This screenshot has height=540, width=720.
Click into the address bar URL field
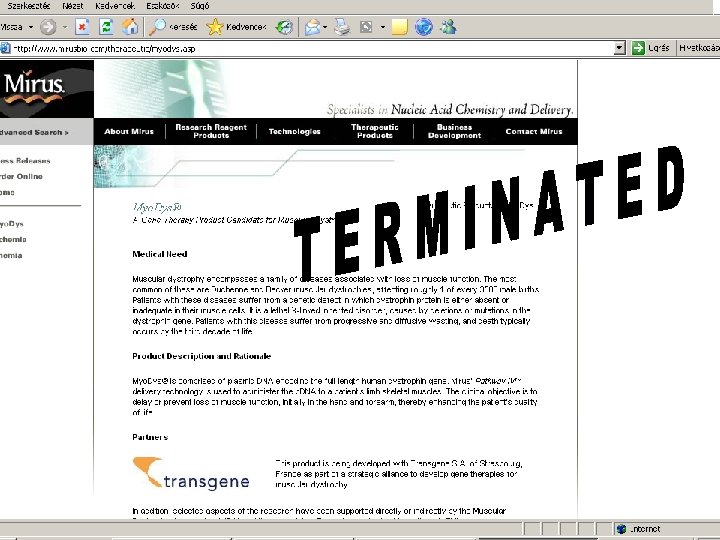click(x=312, y=48)
